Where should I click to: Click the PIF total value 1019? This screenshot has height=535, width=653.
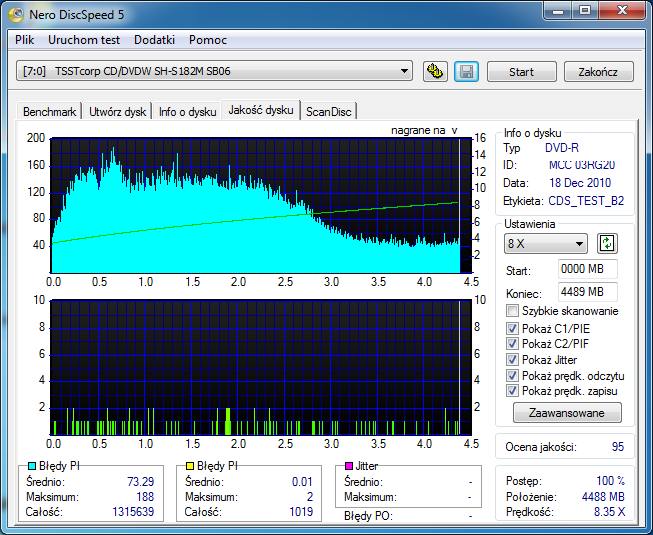(301, 511)
